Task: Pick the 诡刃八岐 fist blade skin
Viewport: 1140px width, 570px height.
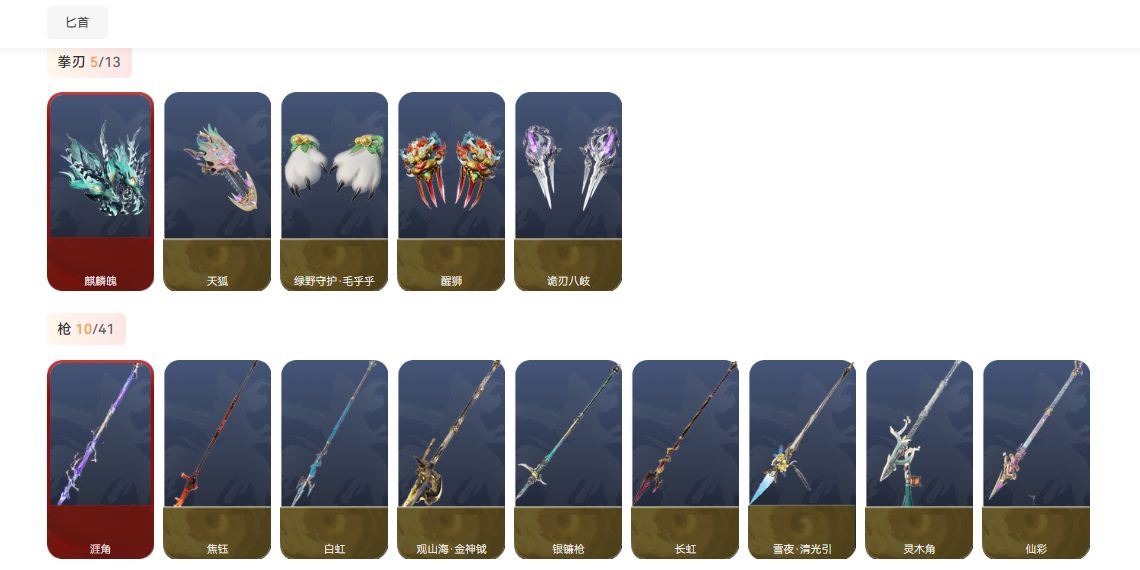Action: point(569,191)
